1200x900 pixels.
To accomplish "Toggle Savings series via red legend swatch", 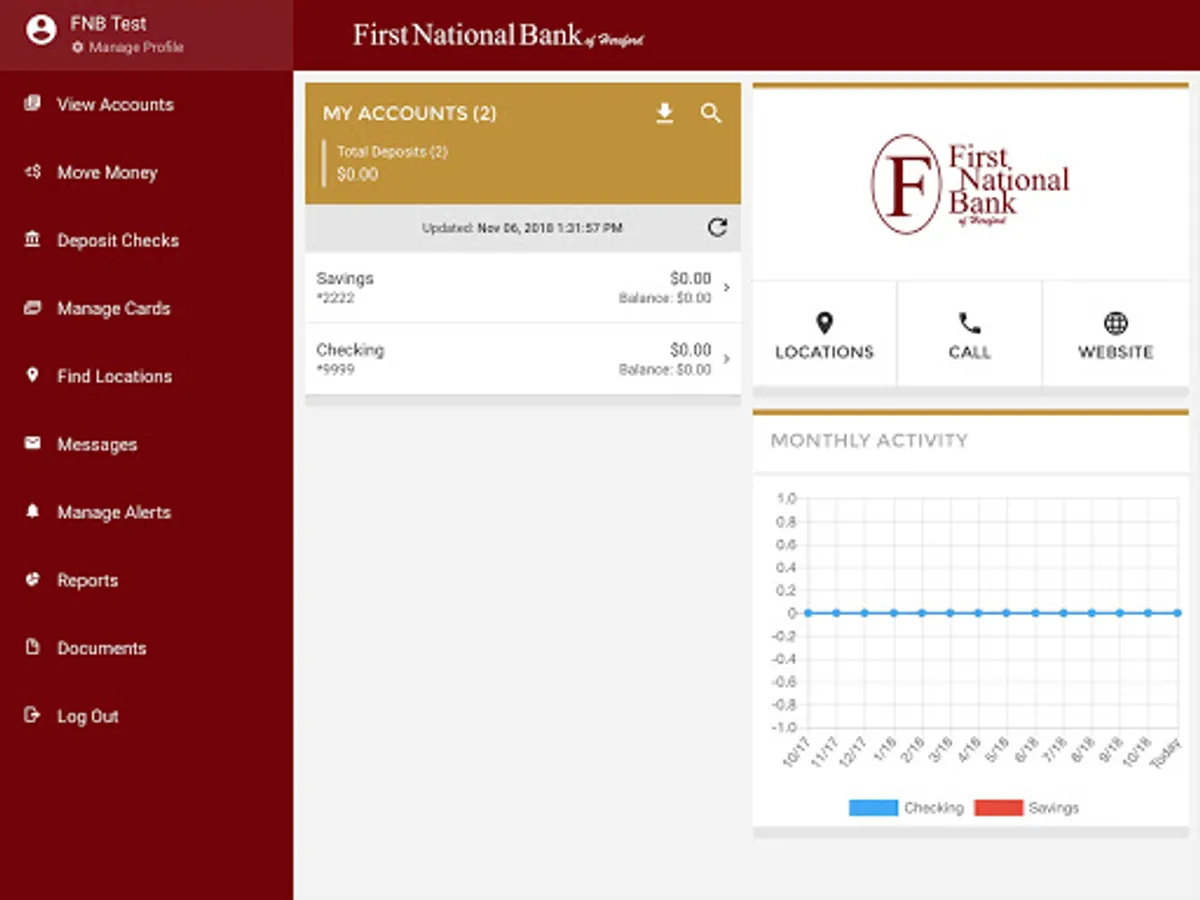I will coord(998,808).
